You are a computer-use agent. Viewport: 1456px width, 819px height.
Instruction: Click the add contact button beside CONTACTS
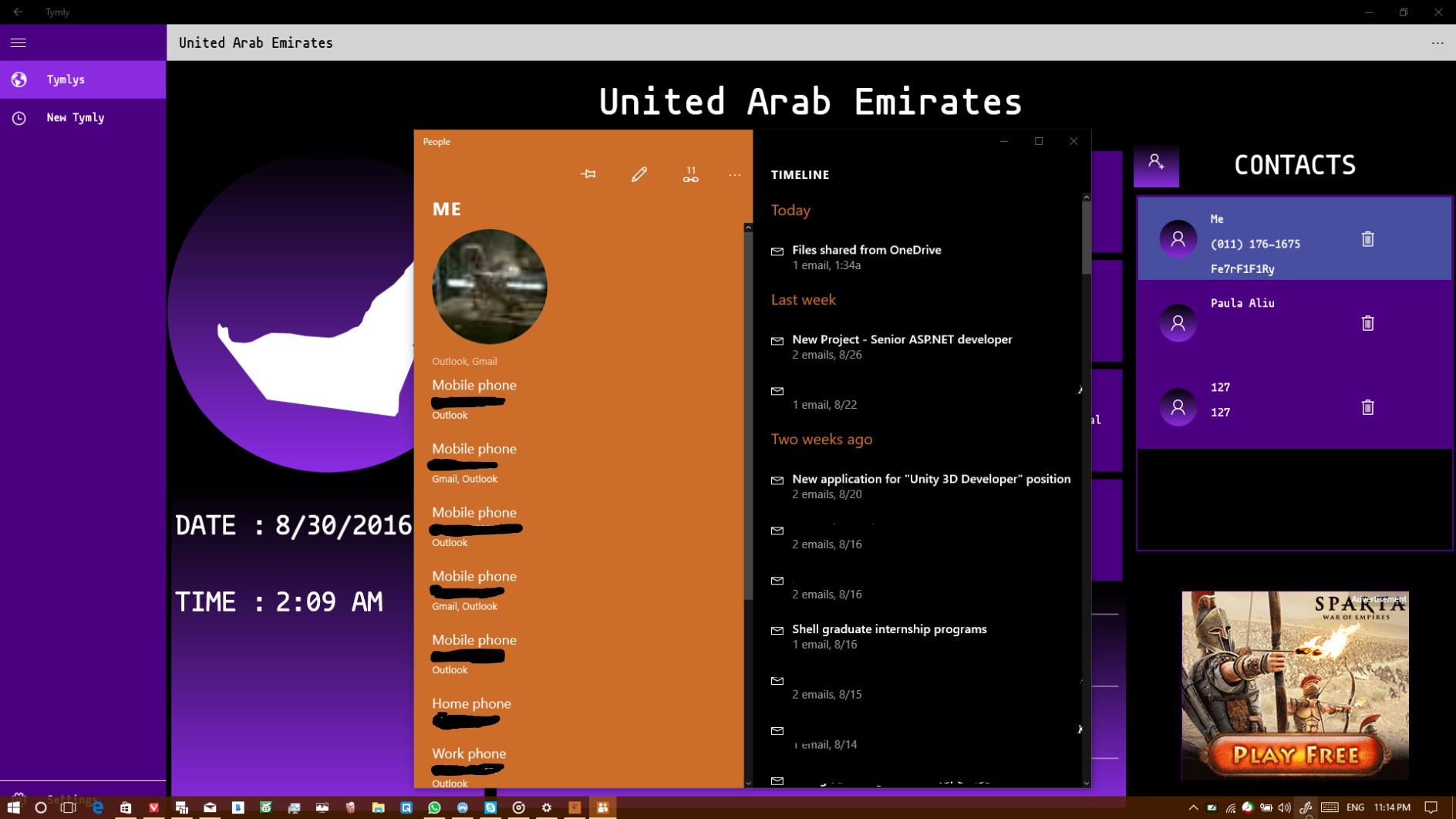point(1156,163)
